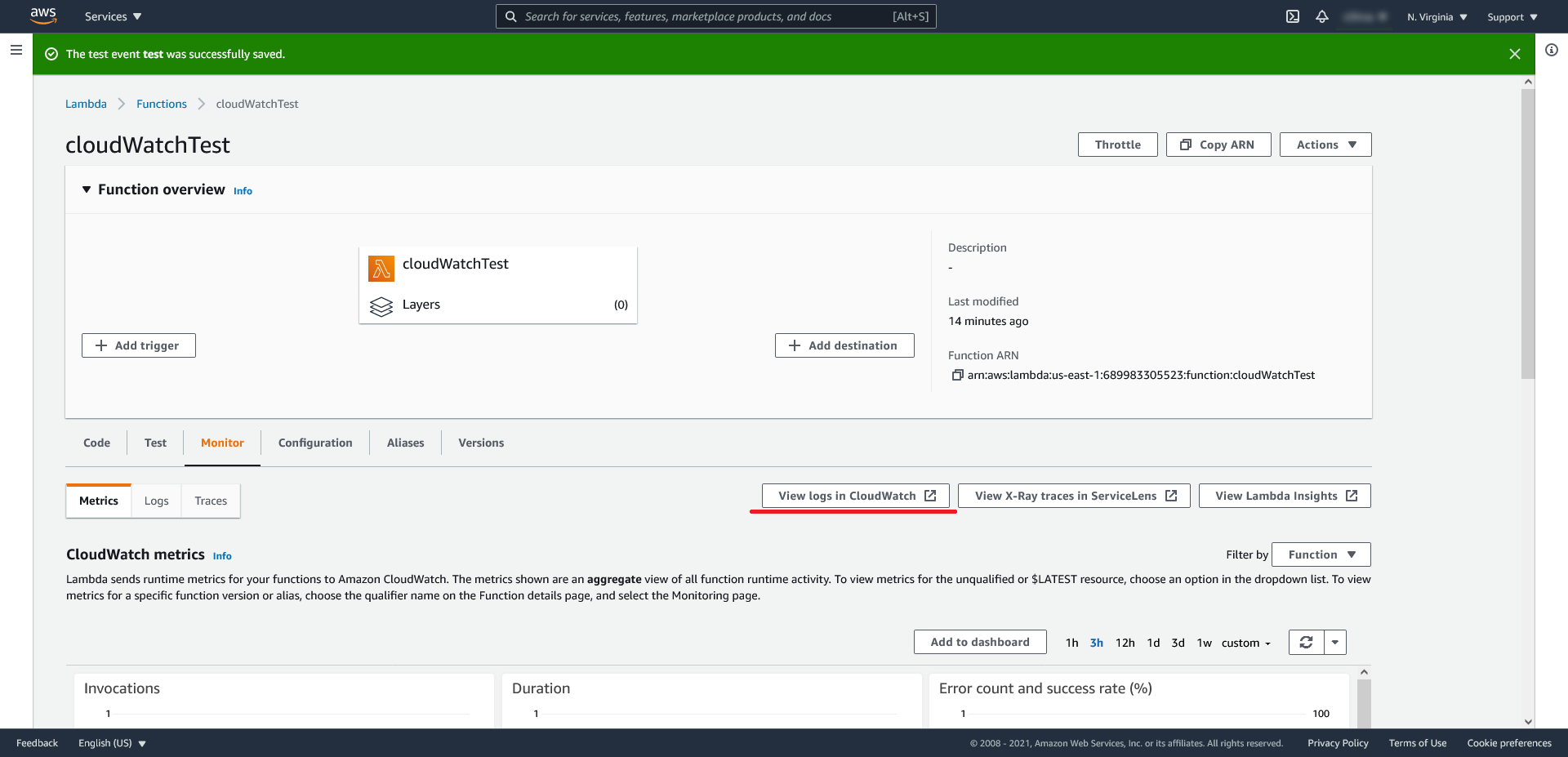1568x757 pixels.
Task: Open Privacy Policy footer link
Action: (1338, 743)
